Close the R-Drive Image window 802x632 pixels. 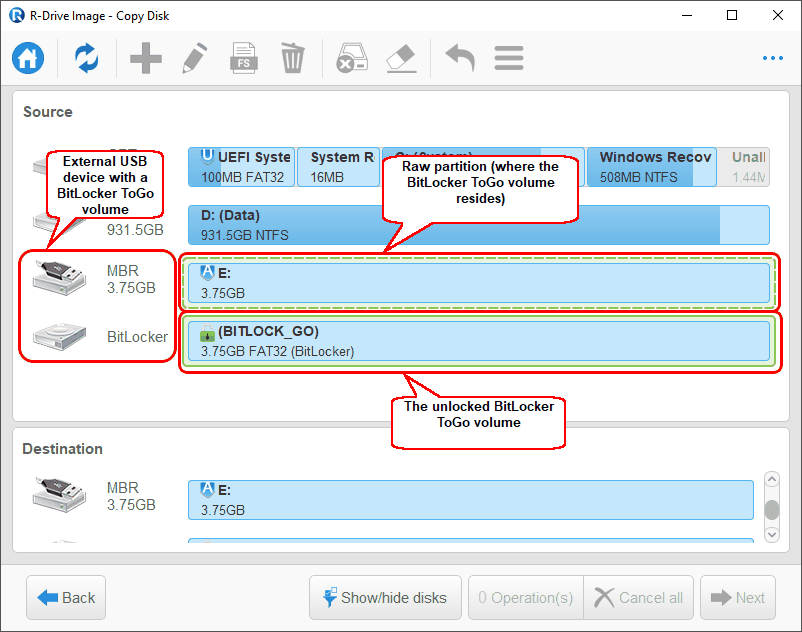[x=778, y=15]
